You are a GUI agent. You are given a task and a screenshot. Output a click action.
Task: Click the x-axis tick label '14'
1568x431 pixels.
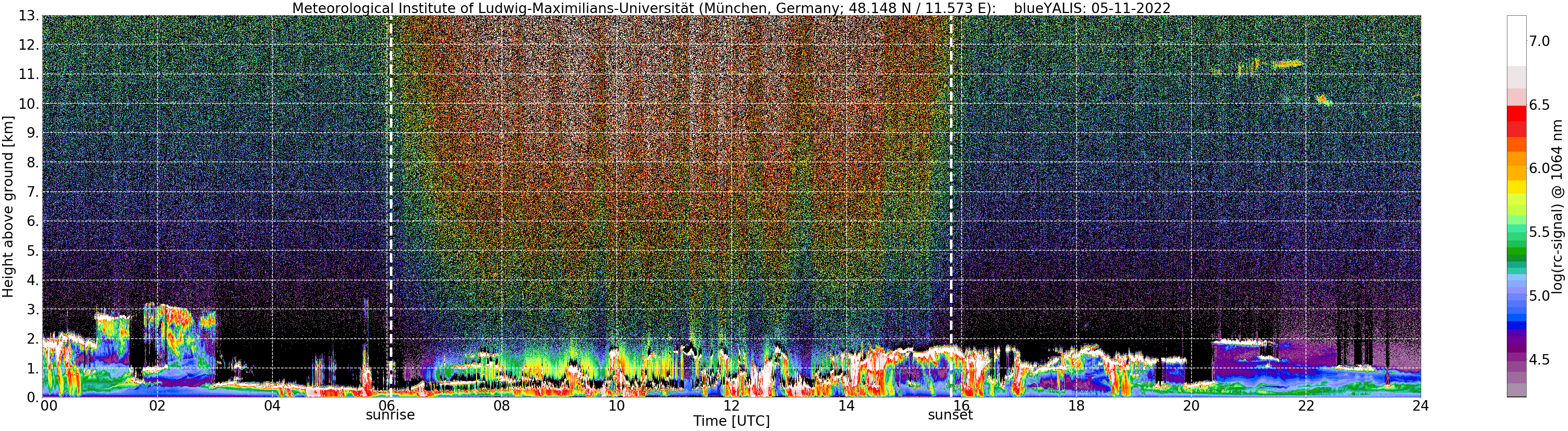coord(846,405)
